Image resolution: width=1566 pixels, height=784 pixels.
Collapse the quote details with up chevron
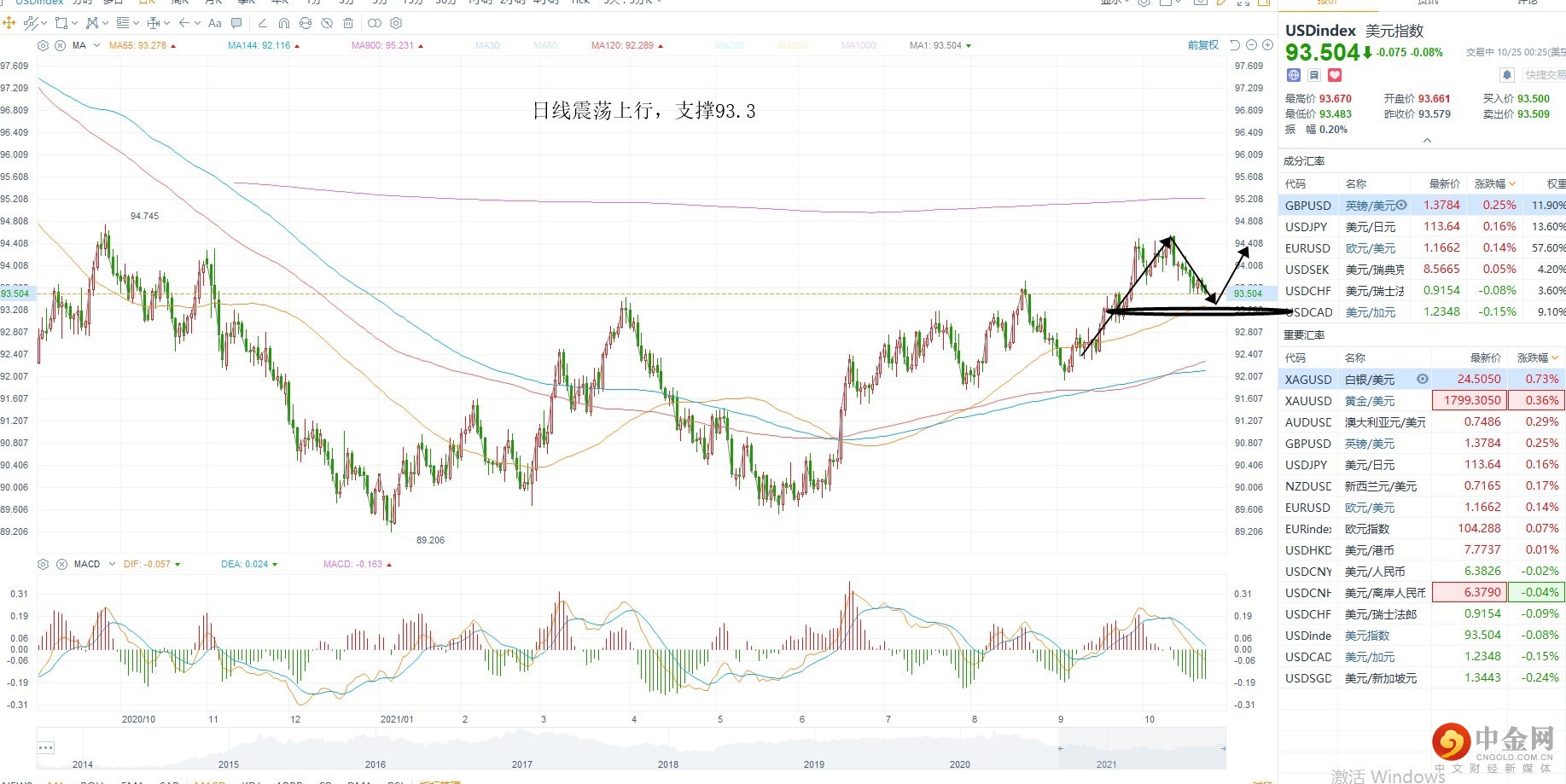1427,141
